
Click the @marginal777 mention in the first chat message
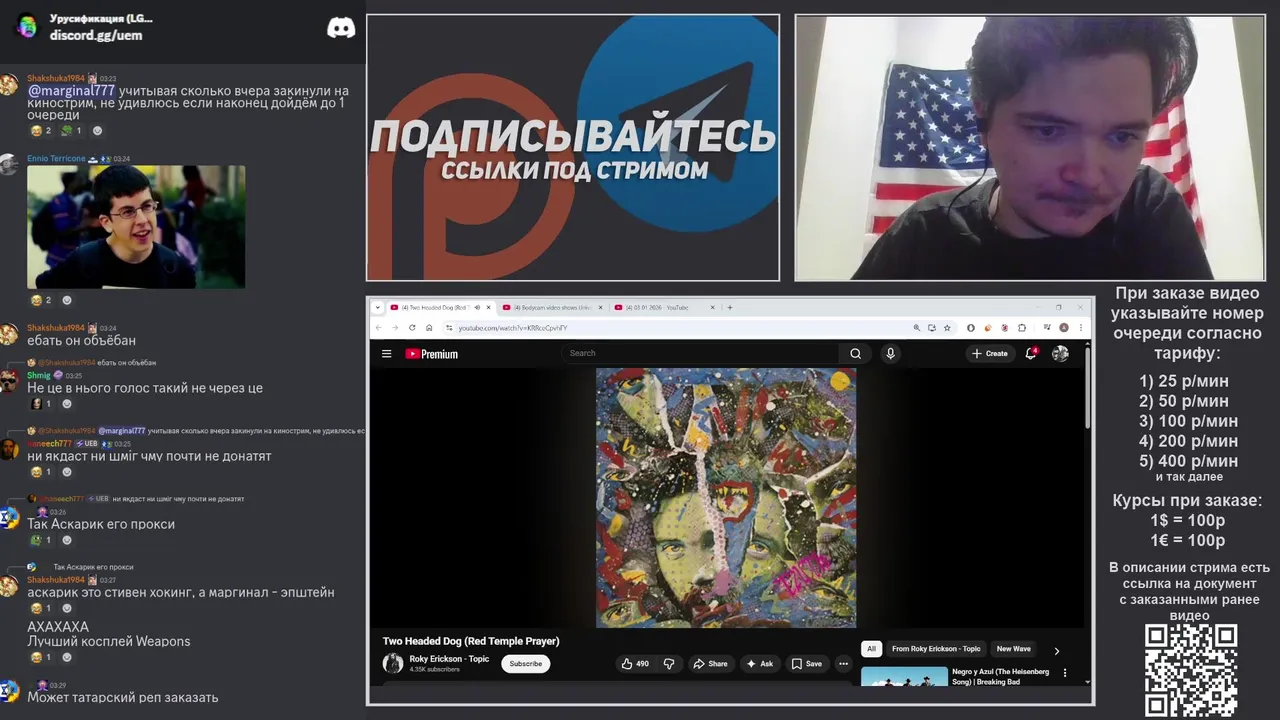point(71,91)
